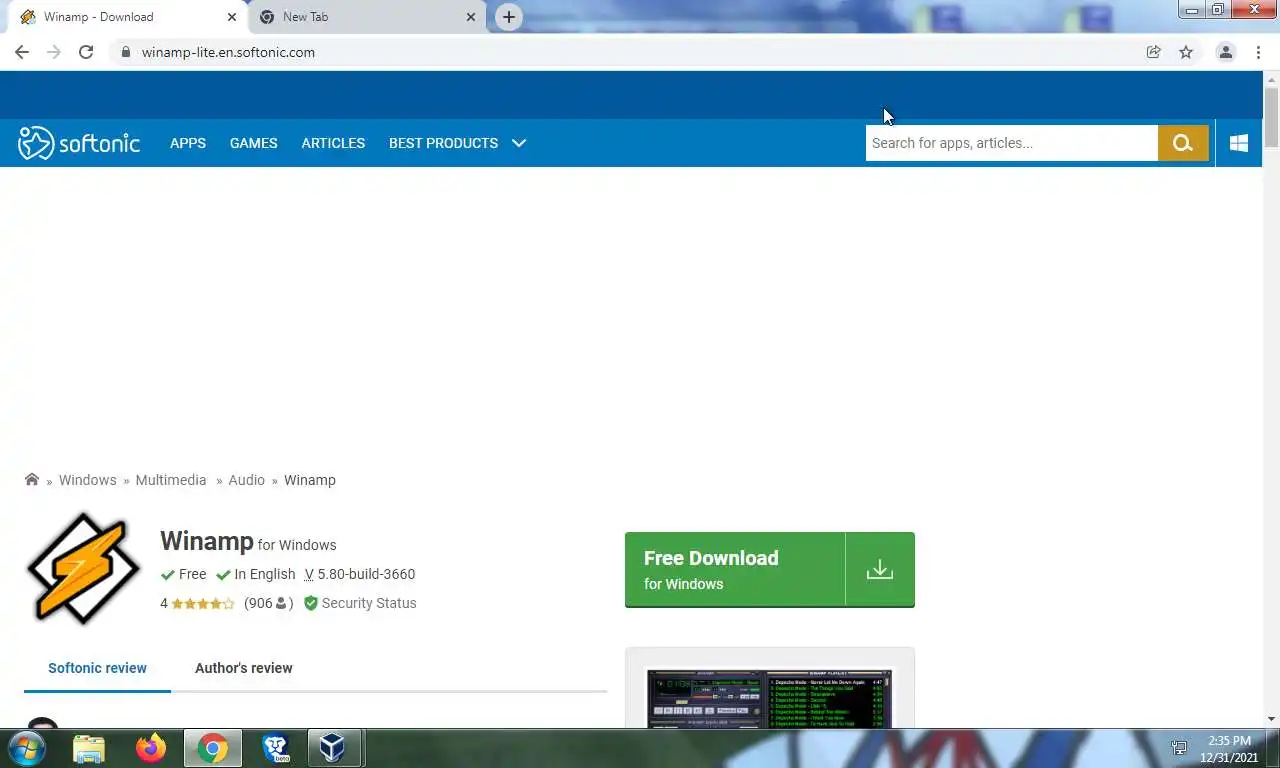Reload the page with the refresh icon
The width and height of the screenshot is (1280, 768).
tap(86, 52)
